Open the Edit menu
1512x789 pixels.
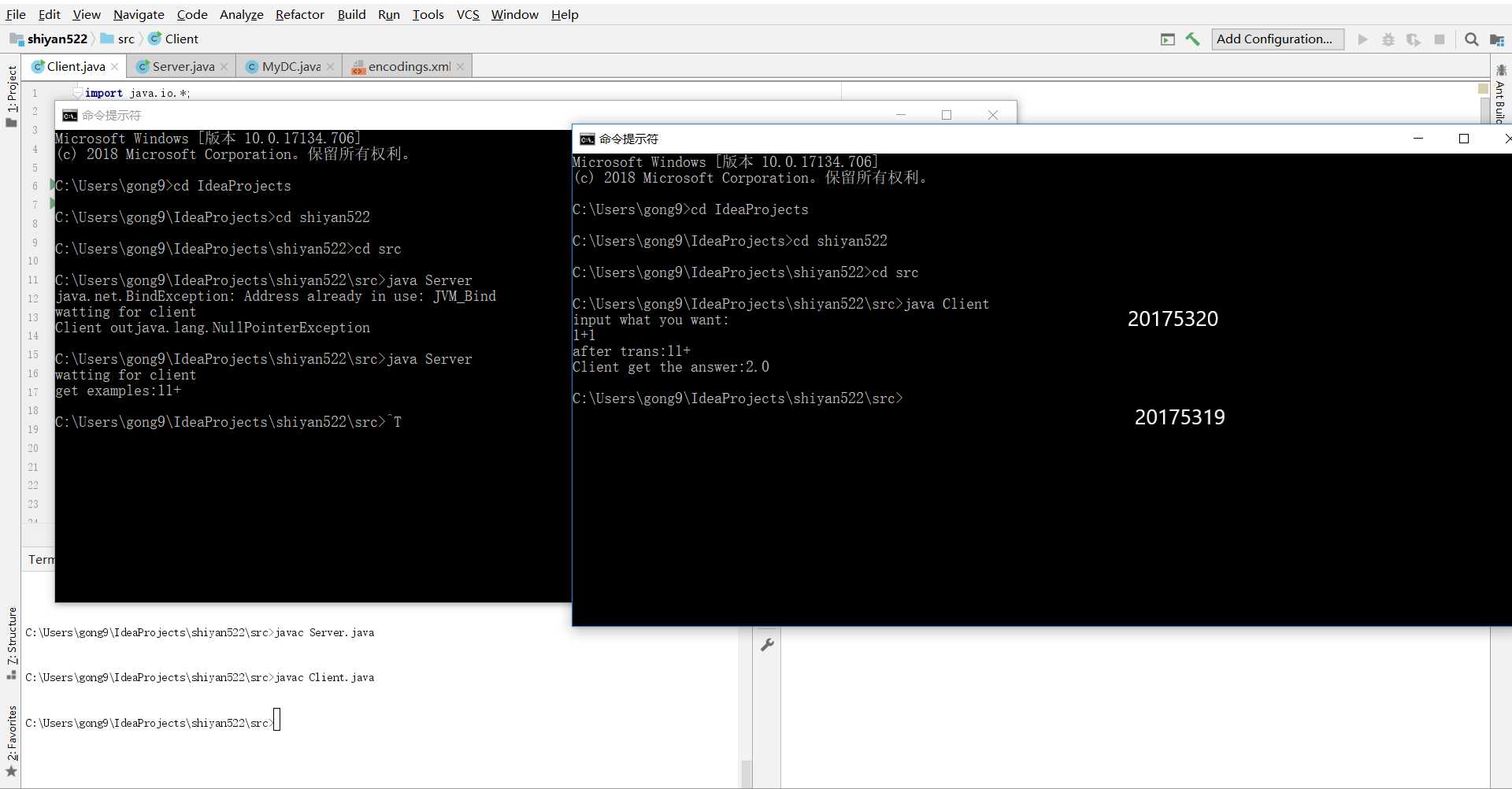coord(50,14)
